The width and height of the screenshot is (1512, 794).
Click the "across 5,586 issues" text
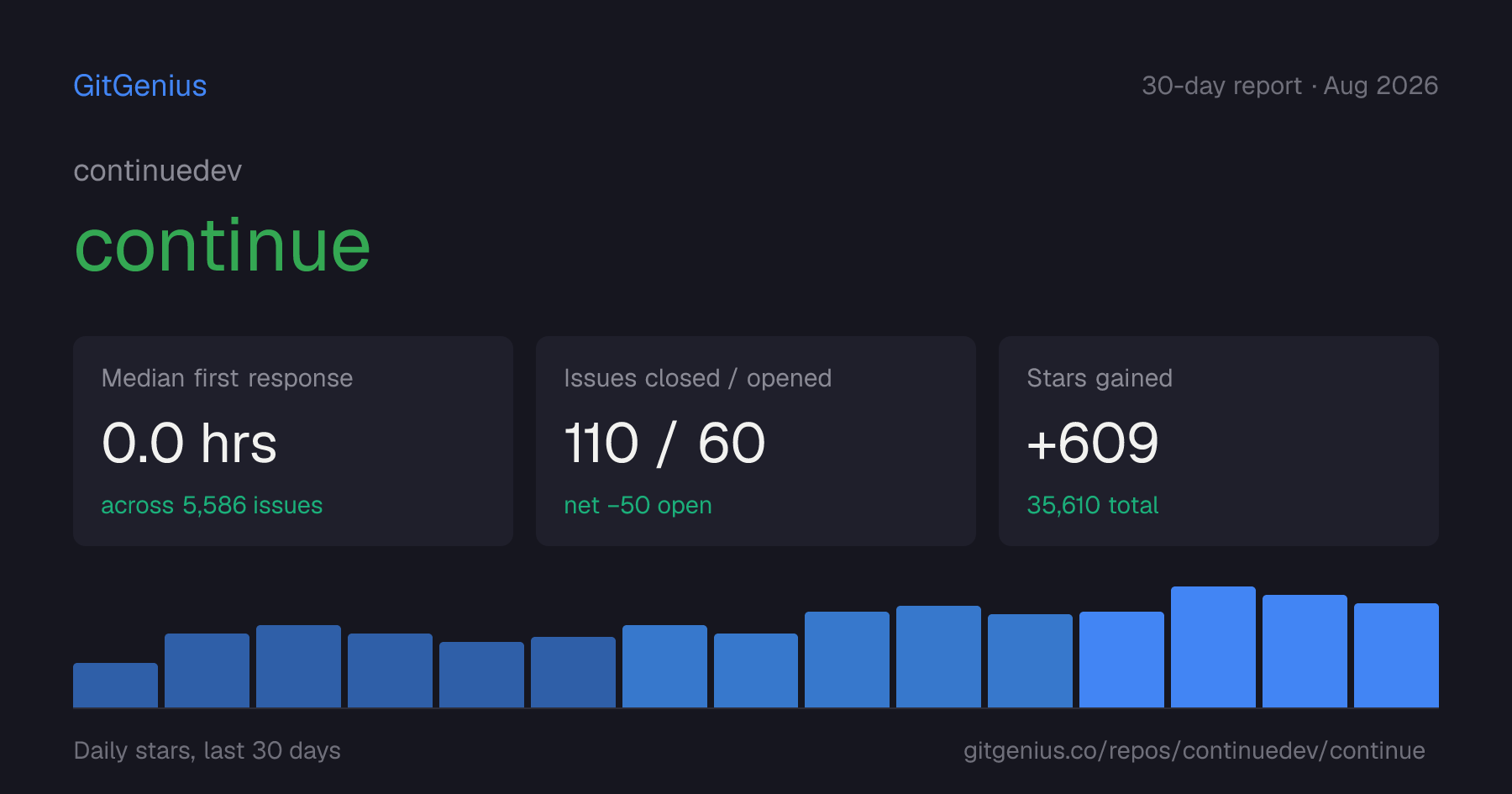coord(212,505)
